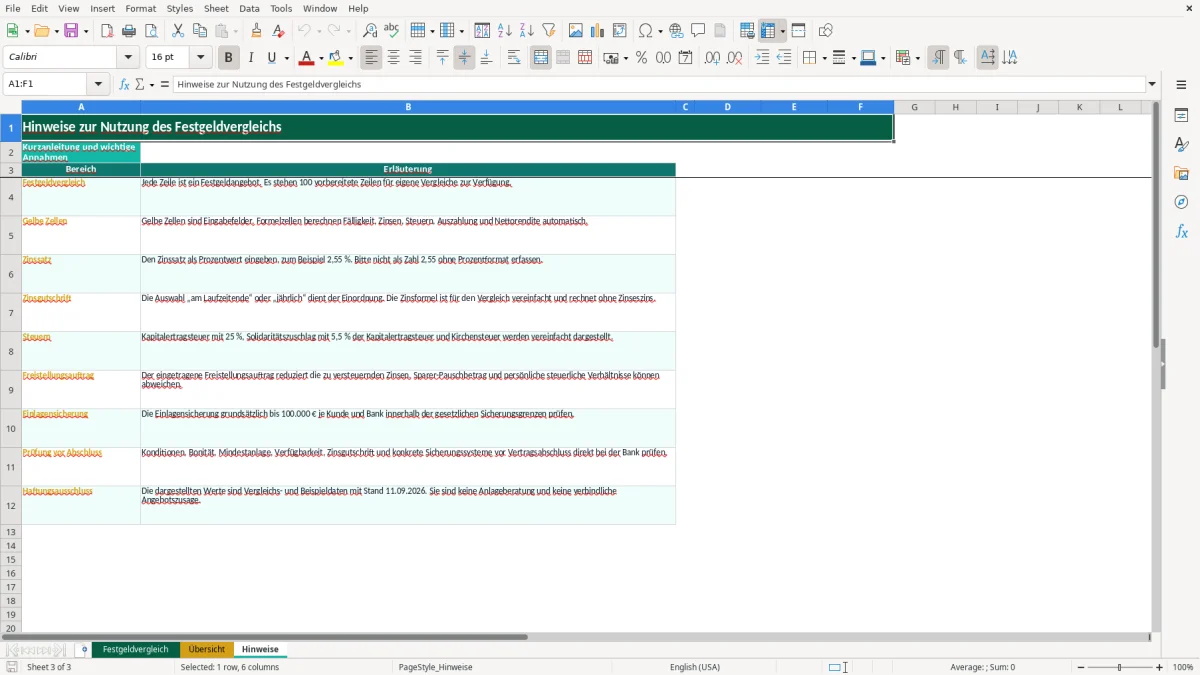Insert a comment via speech bubble

[698, 31]
